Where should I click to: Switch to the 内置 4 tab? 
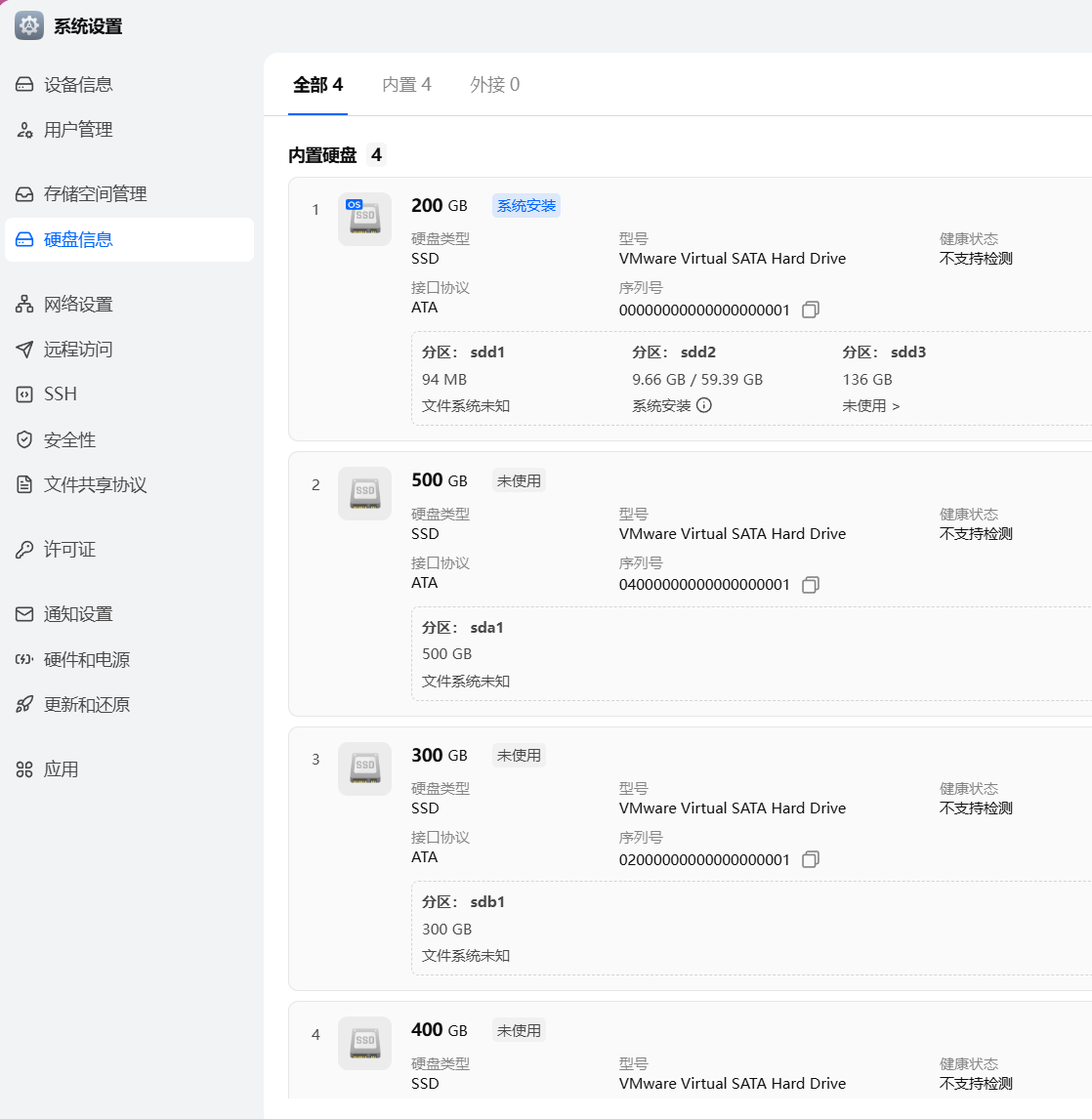(406, 85)
